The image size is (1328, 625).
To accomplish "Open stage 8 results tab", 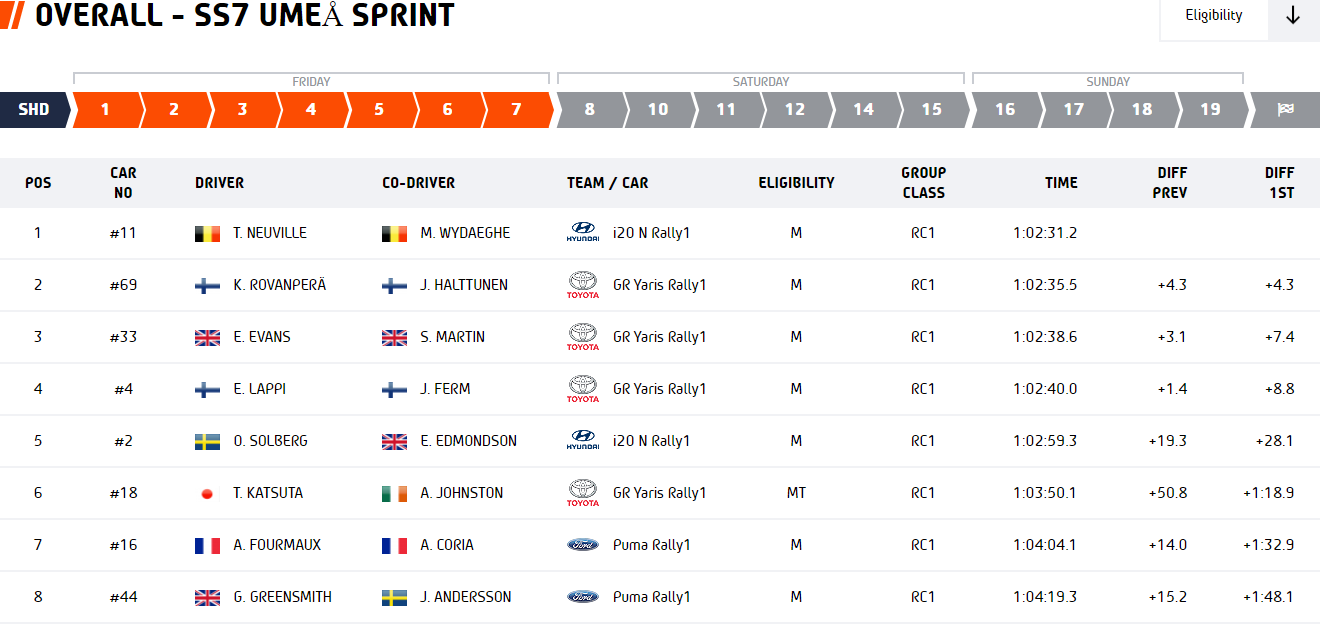I will pyautogui.click(x=589, y=110).
